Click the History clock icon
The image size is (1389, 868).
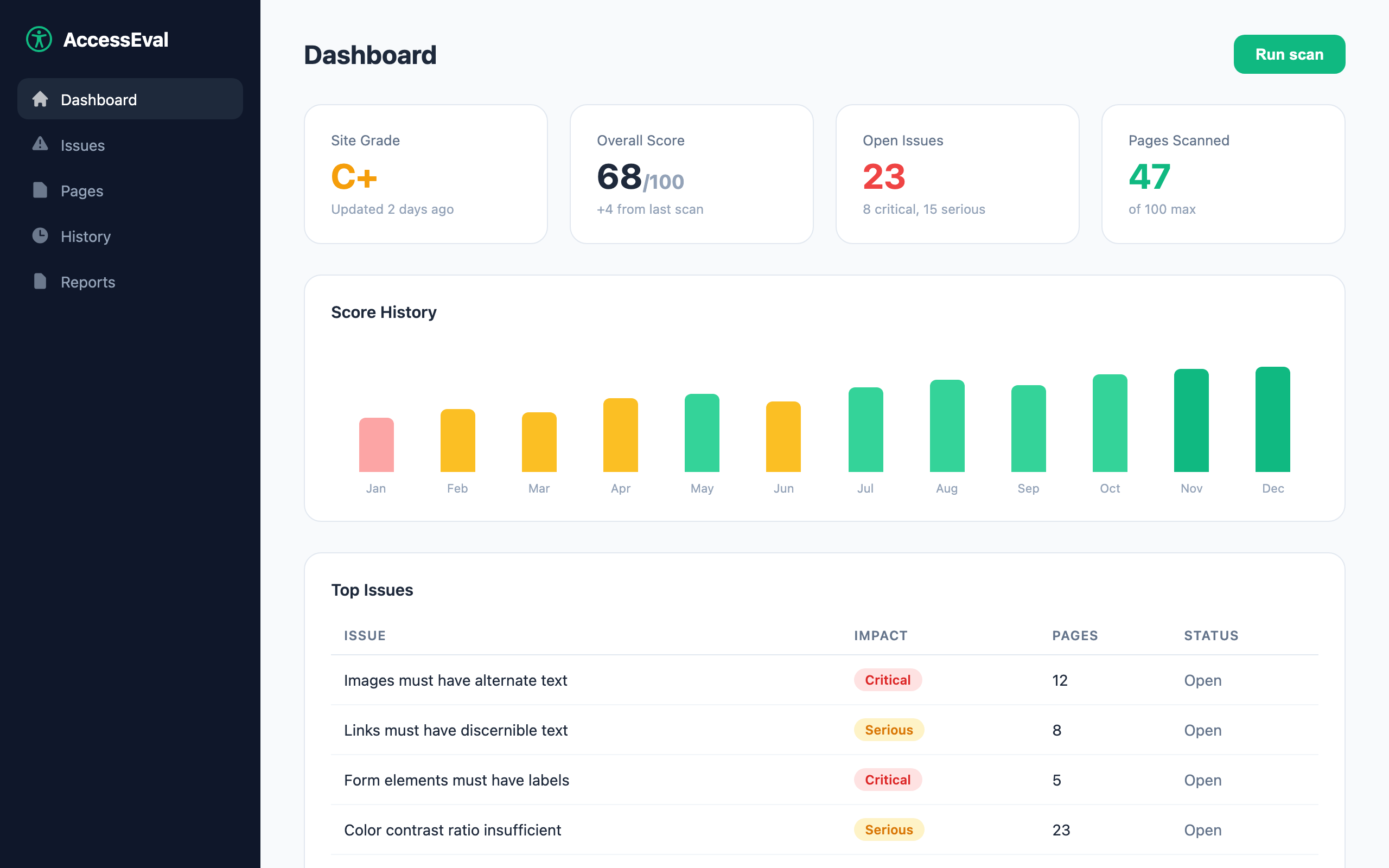pyautogui.click(x=40, y=235)
